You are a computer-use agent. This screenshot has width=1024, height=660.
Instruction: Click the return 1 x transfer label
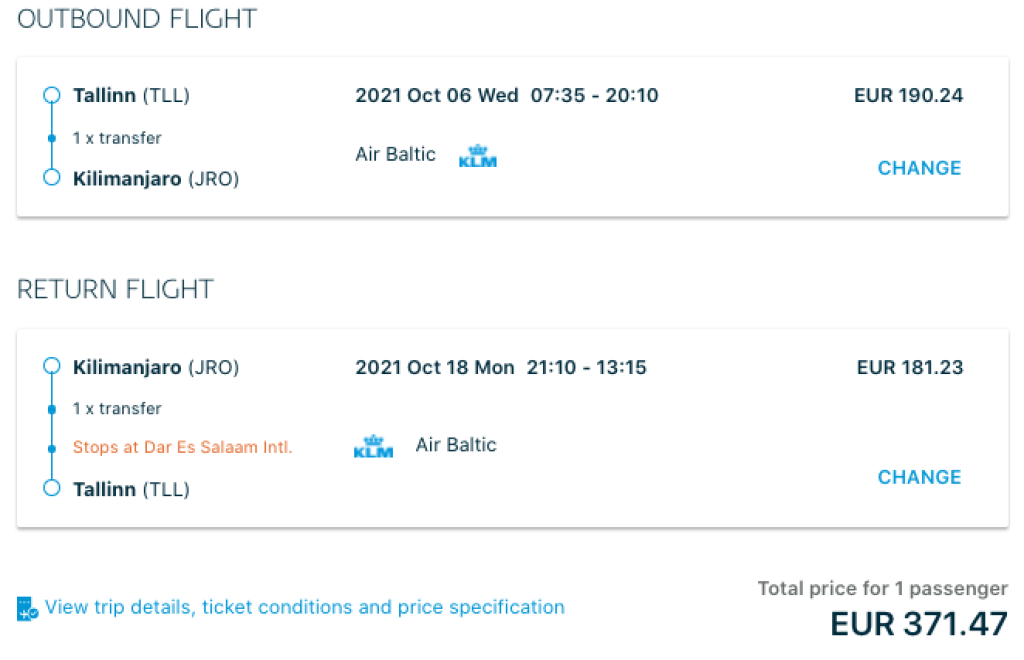click(117, 408)
